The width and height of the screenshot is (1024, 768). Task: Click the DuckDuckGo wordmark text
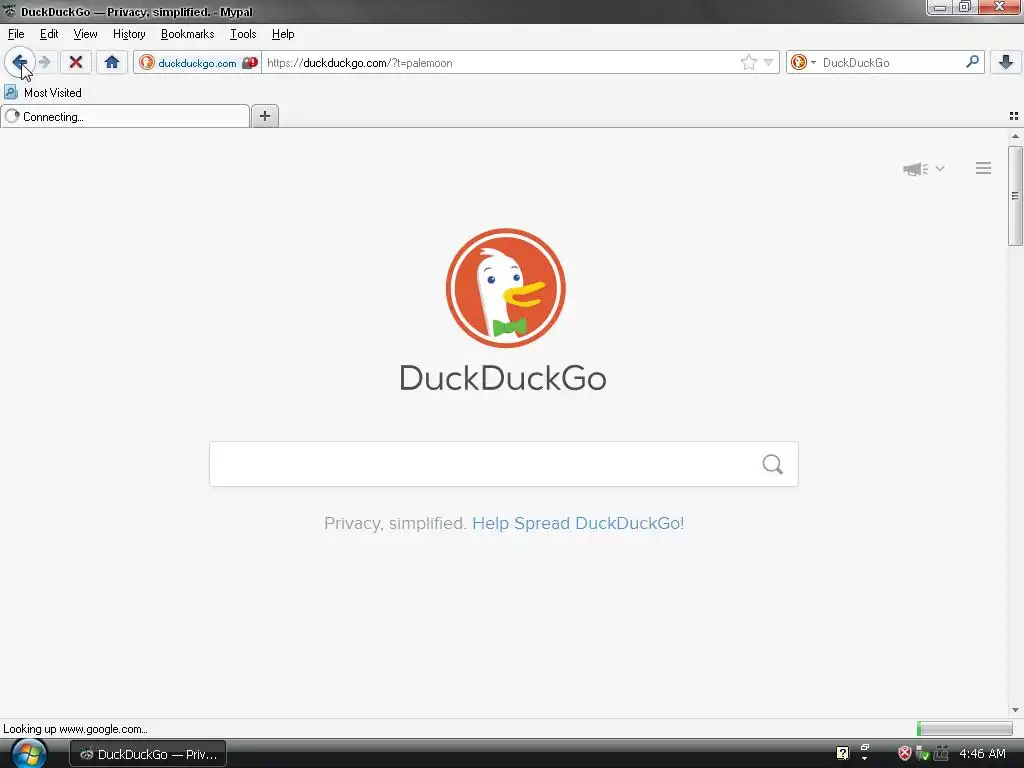click(x=503, y=378)
